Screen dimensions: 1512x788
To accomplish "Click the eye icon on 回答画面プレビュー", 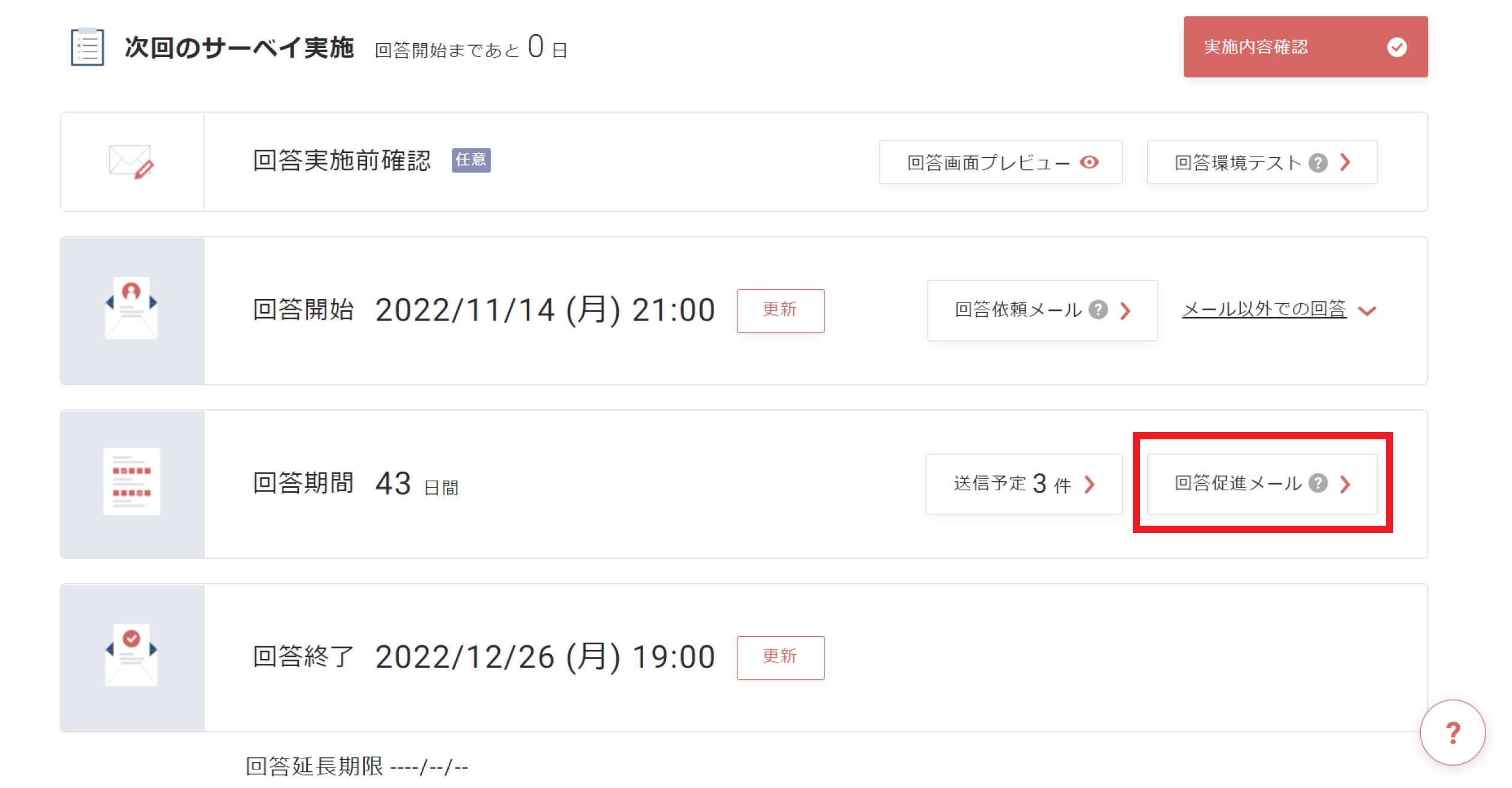I will click(1089, 162).
